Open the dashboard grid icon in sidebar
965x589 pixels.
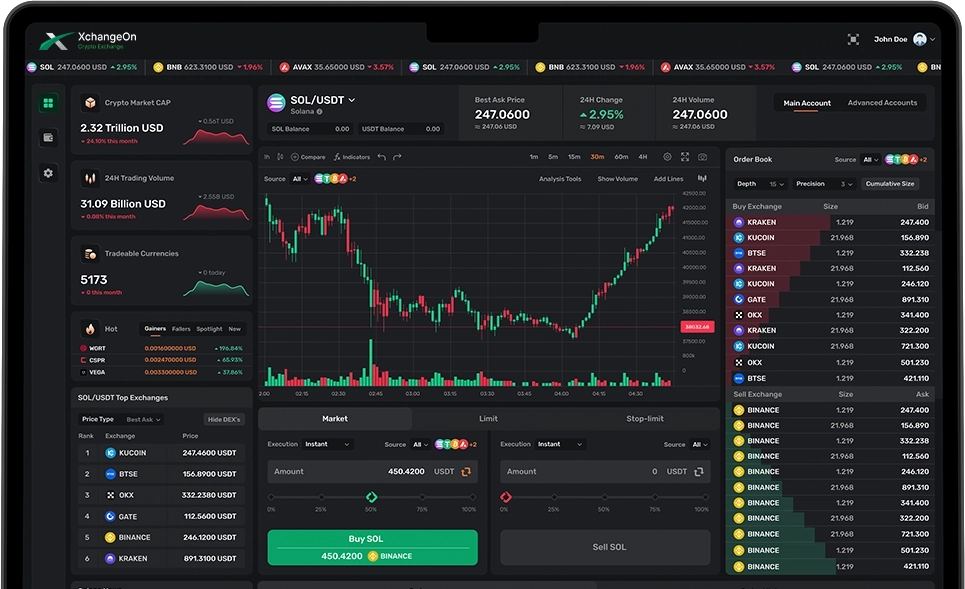48,103
